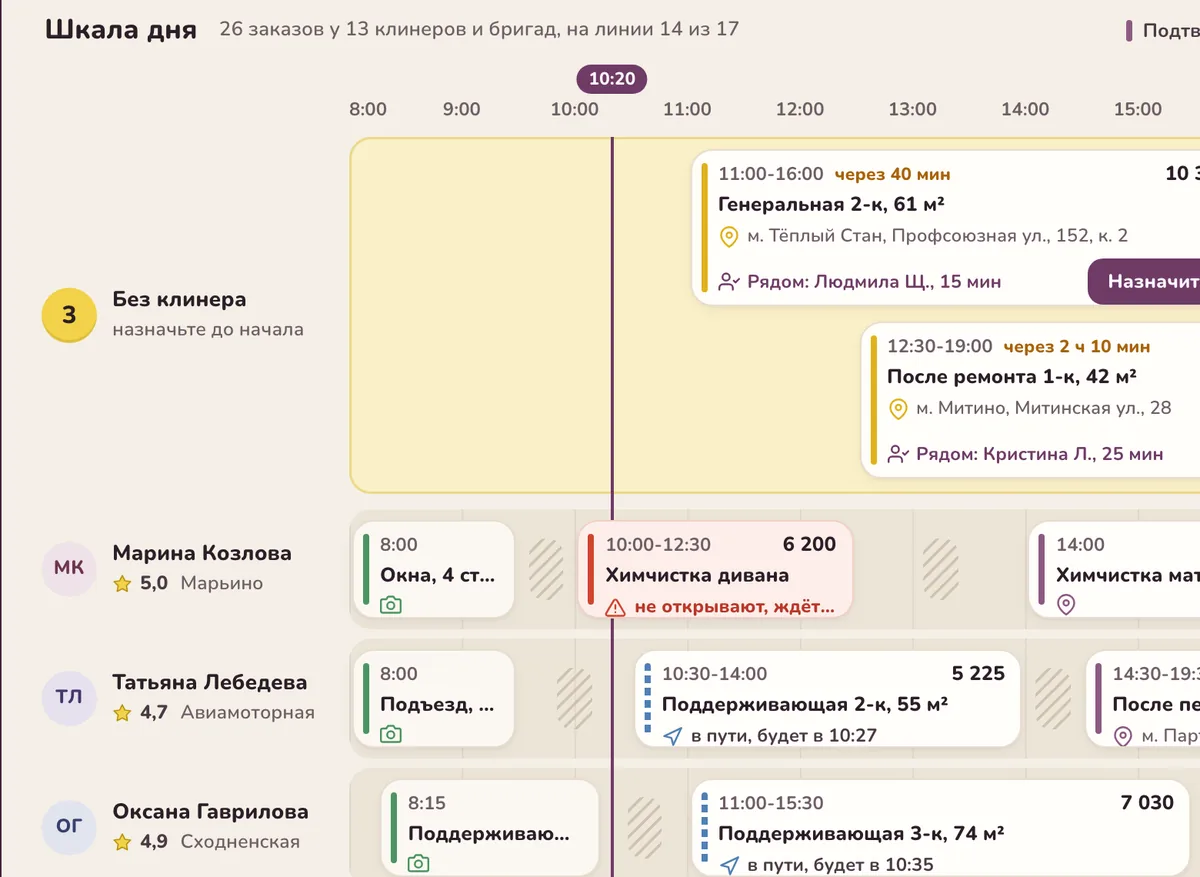This screenshot has width=1200, height=877.
Task: Click the name Оксана Гаврилова
Action: click(x=210, y=812)
